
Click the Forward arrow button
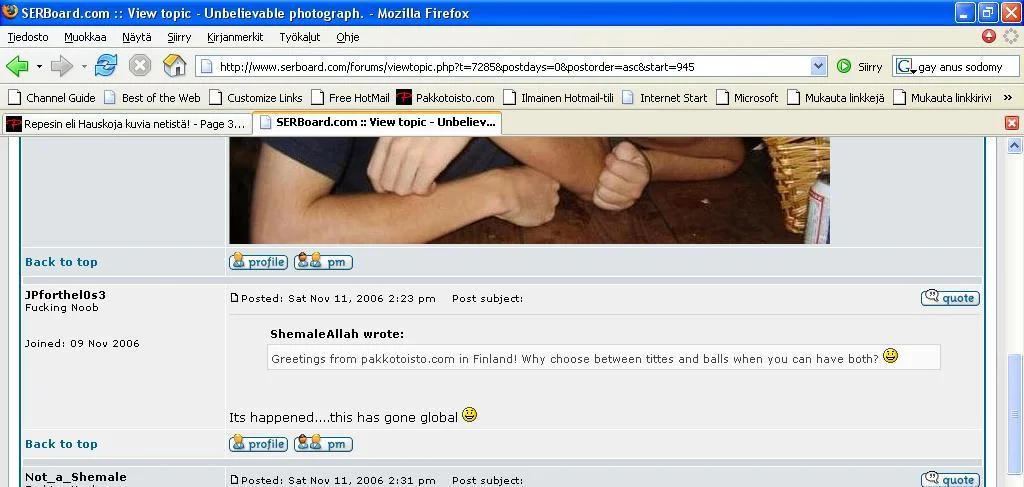[62, 66]
